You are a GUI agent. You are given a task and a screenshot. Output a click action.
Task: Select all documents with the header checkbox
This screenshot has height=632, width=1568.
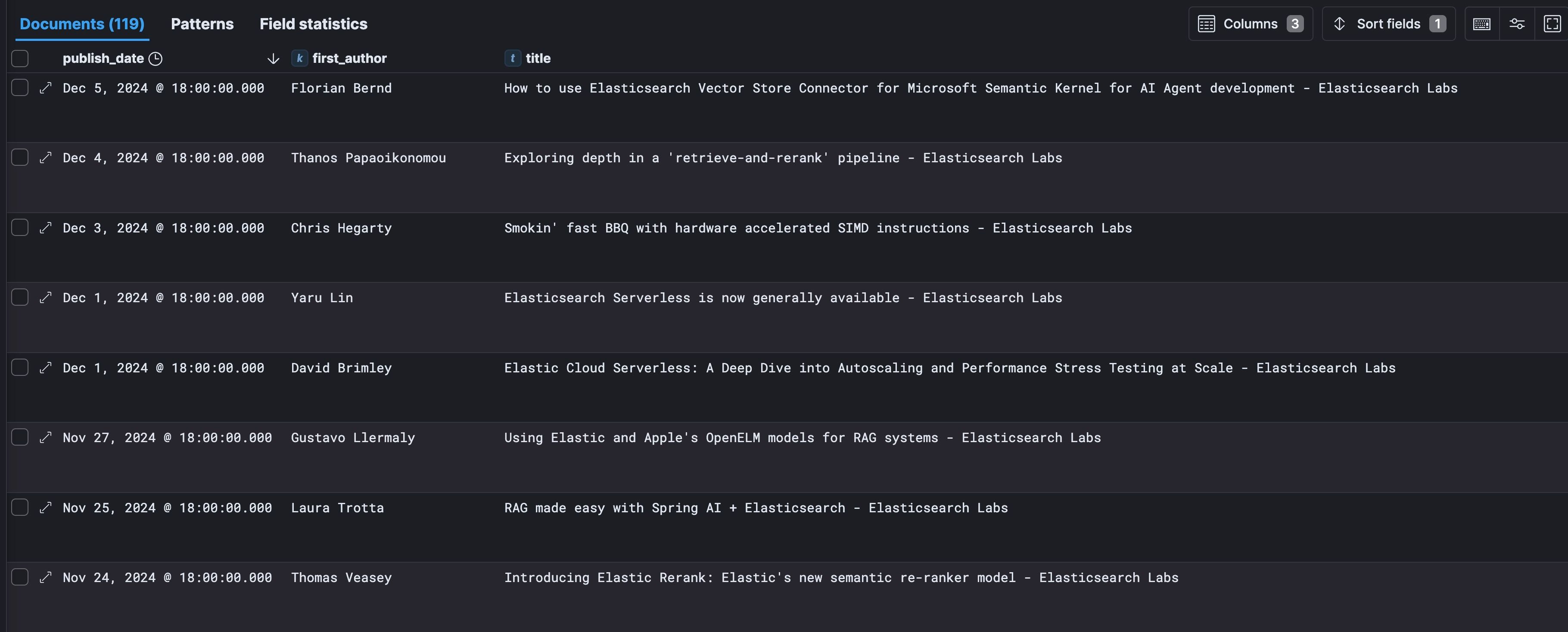click(20, 58)
